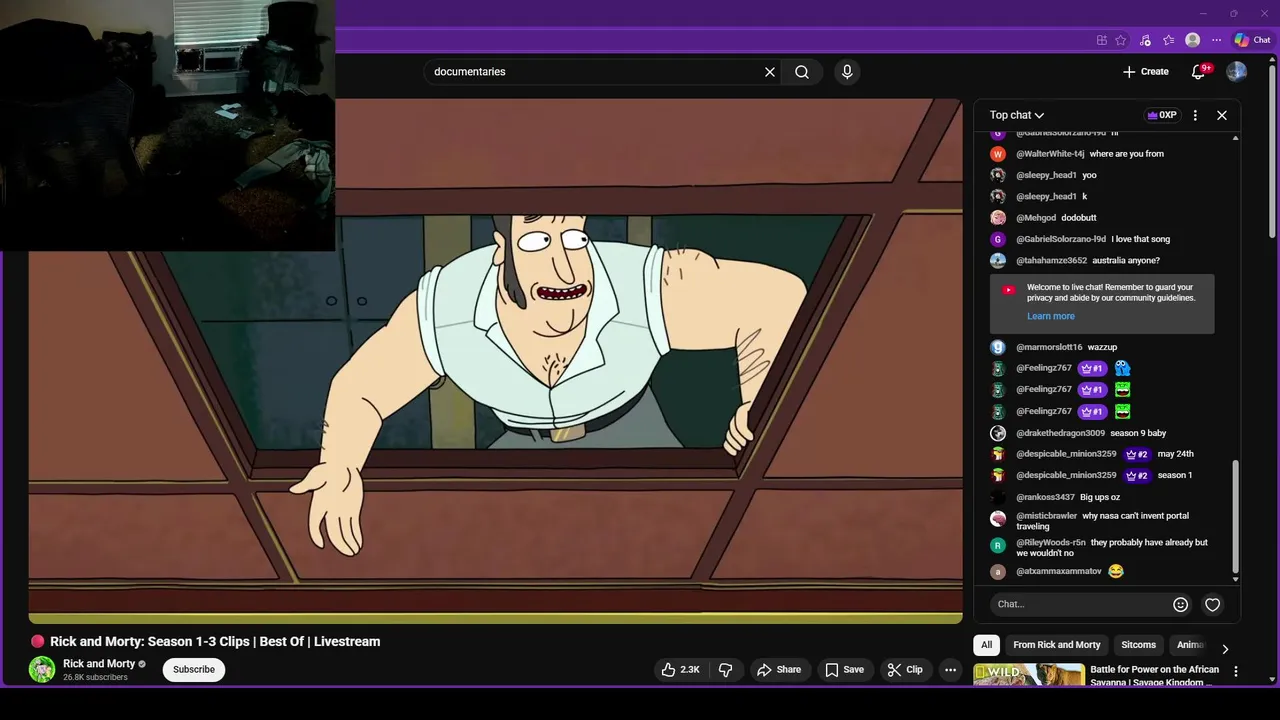Open options menu for Battle for Power video

pyautogui.click(x=1236, y=671)
